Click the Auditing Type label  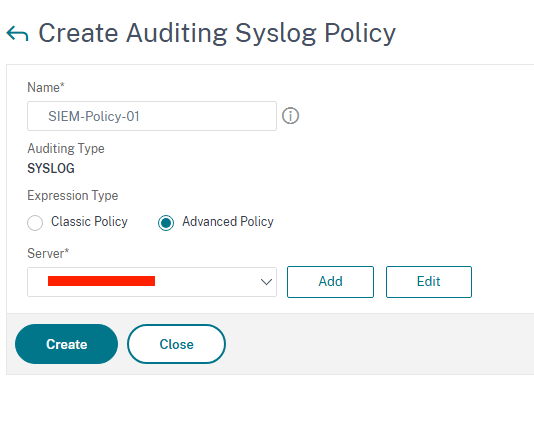point(66,148)
